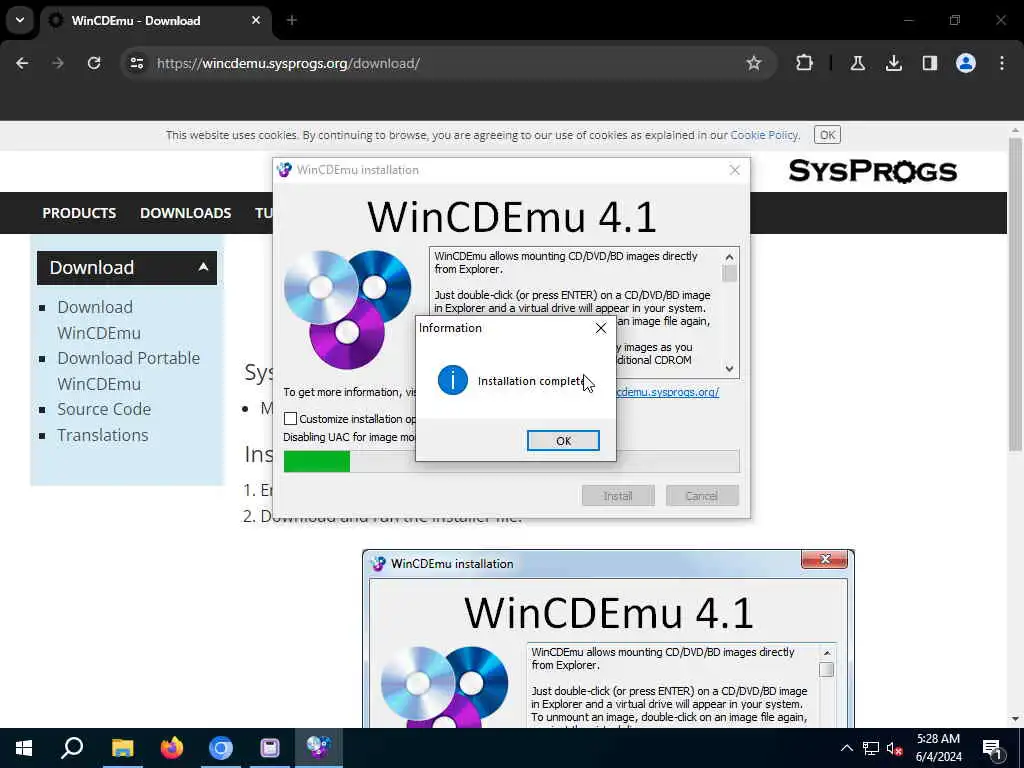
Task: Open the PRODUCTS menu
Action: point(79,213)
